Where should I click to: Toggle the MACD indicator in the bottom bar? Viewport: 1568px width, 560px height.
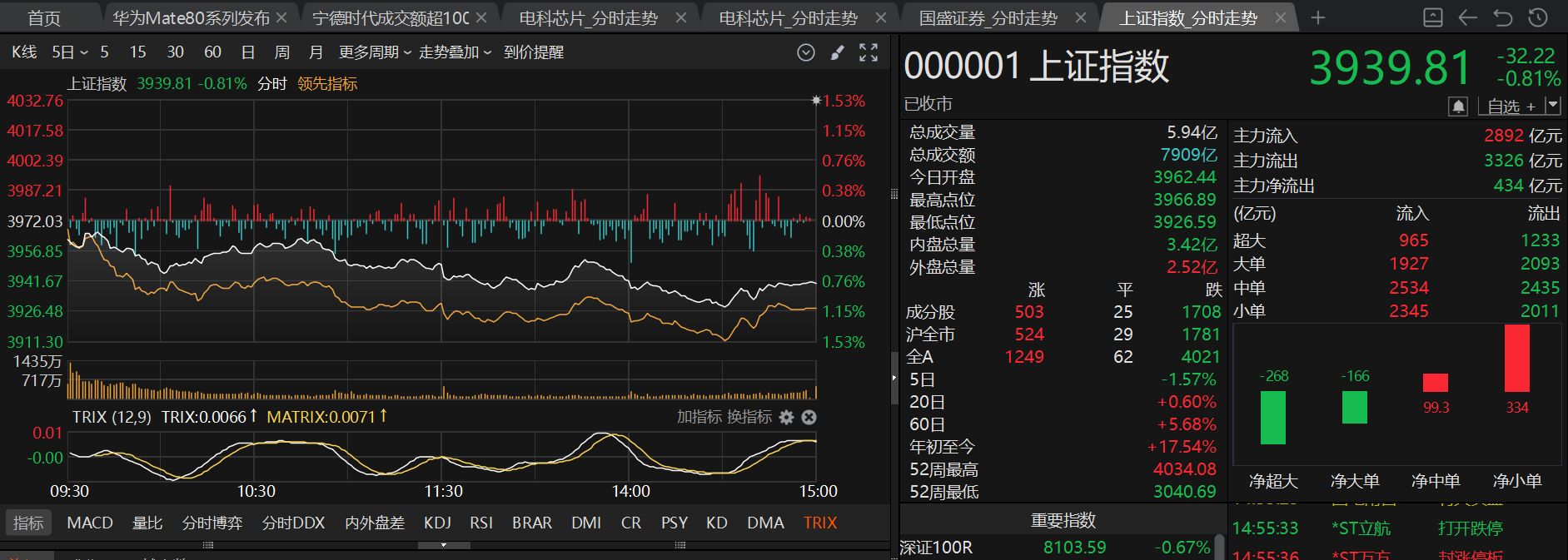[x=89, y=523]
